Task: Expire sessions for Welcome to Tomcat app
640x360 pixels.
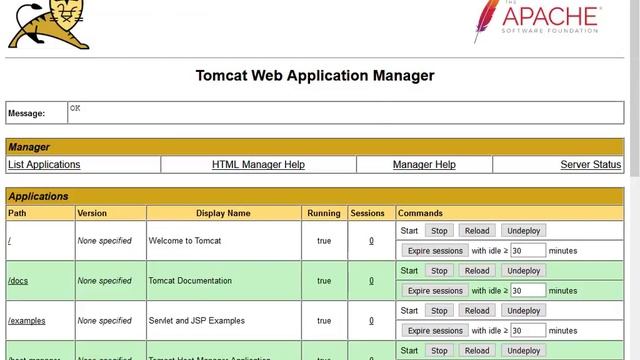Action: [x=435, y=251]
